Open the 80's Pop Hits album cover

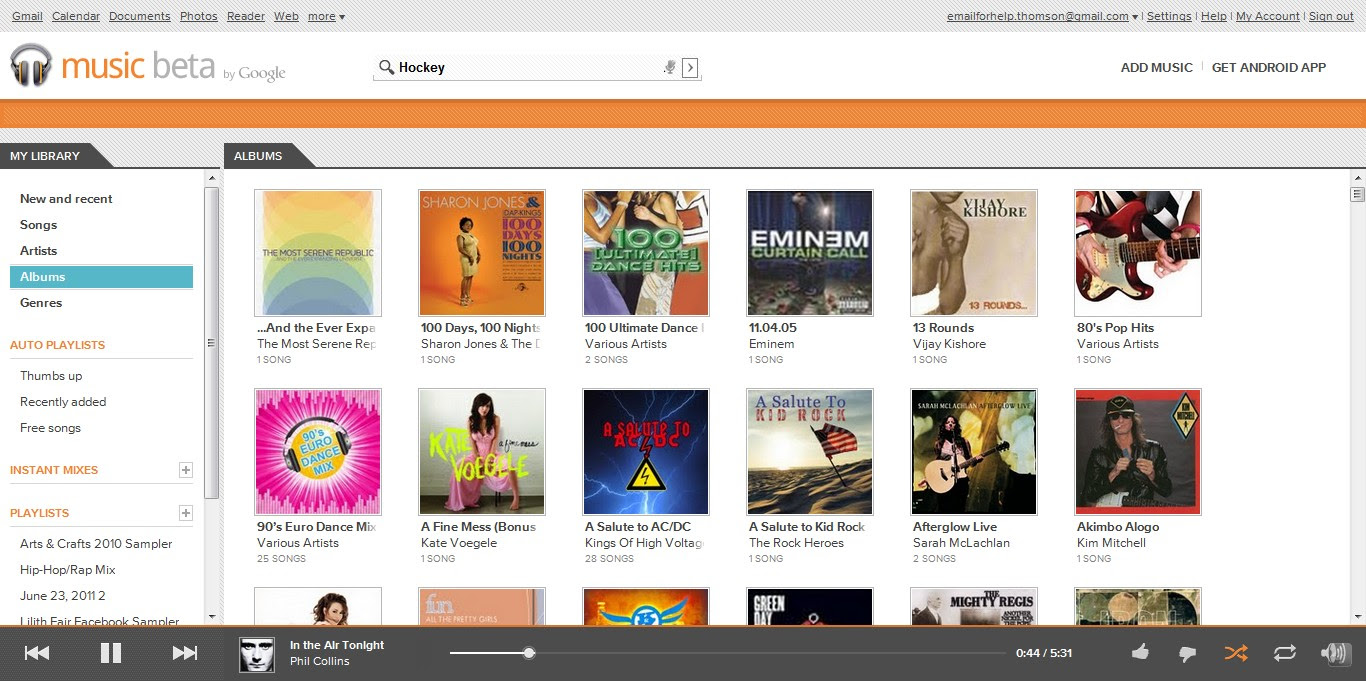[x=1138, y=253]
